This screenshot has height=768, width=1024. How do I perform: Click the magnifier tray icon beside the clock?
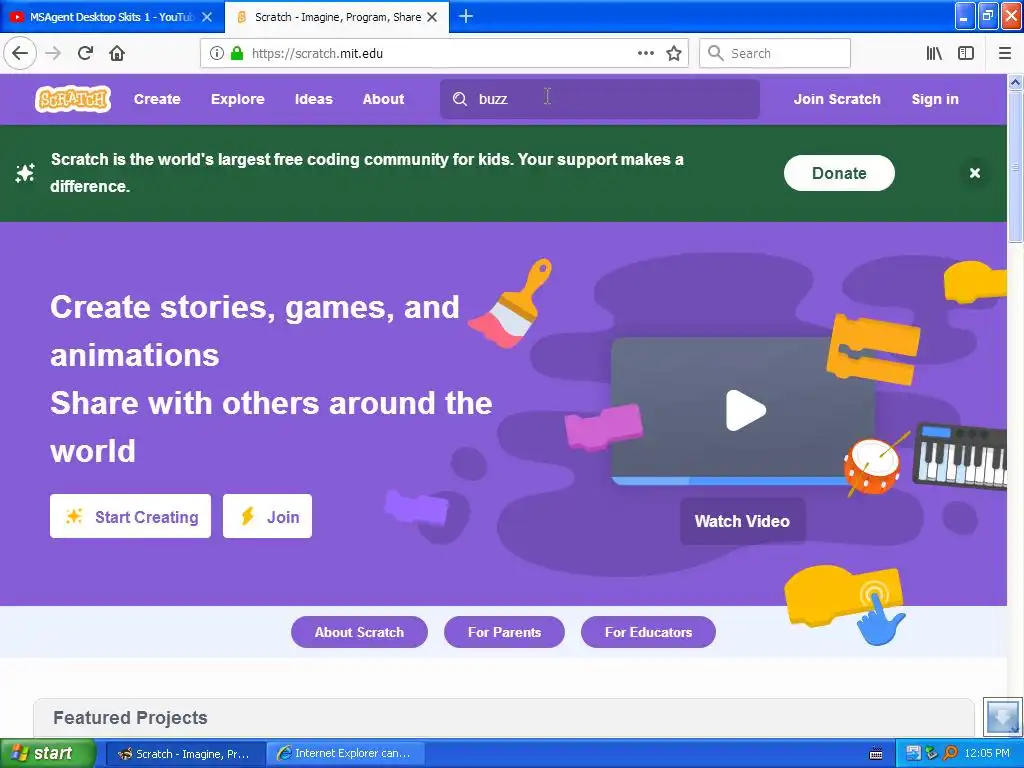[950, 753]
